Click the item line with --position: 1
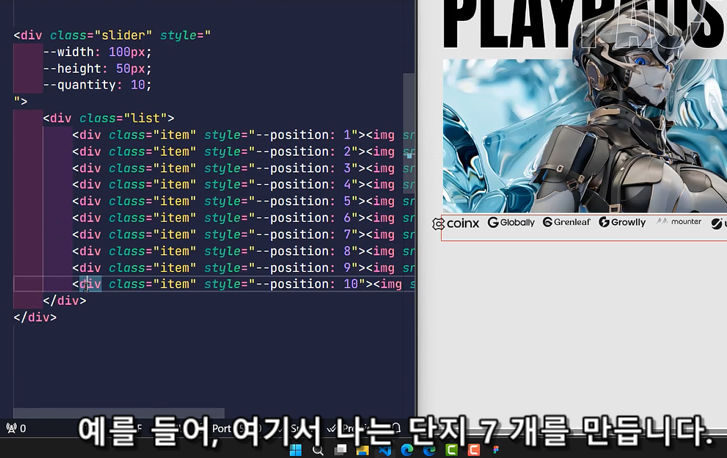Image resolution: width=727 pixels, height=458 pixels. point(243,135)
